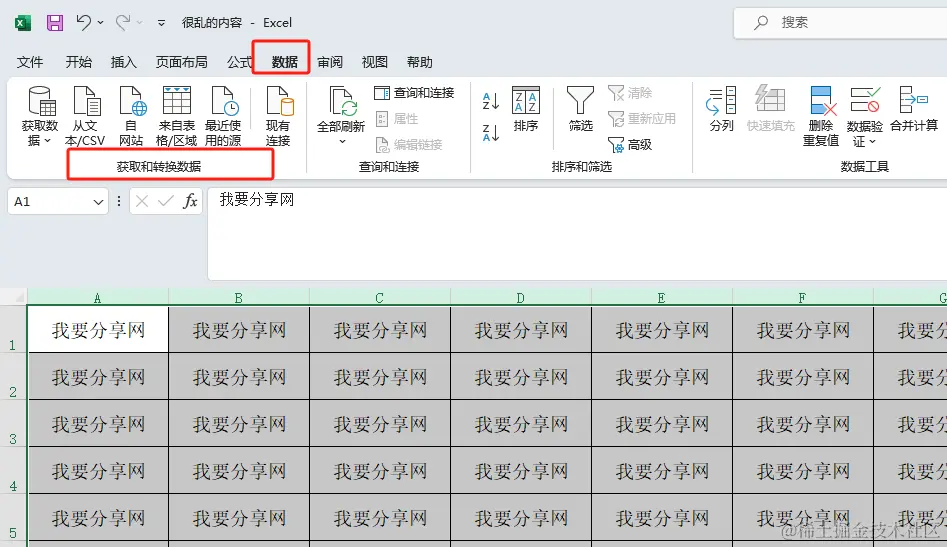Select row 4 header

point(13,471)
